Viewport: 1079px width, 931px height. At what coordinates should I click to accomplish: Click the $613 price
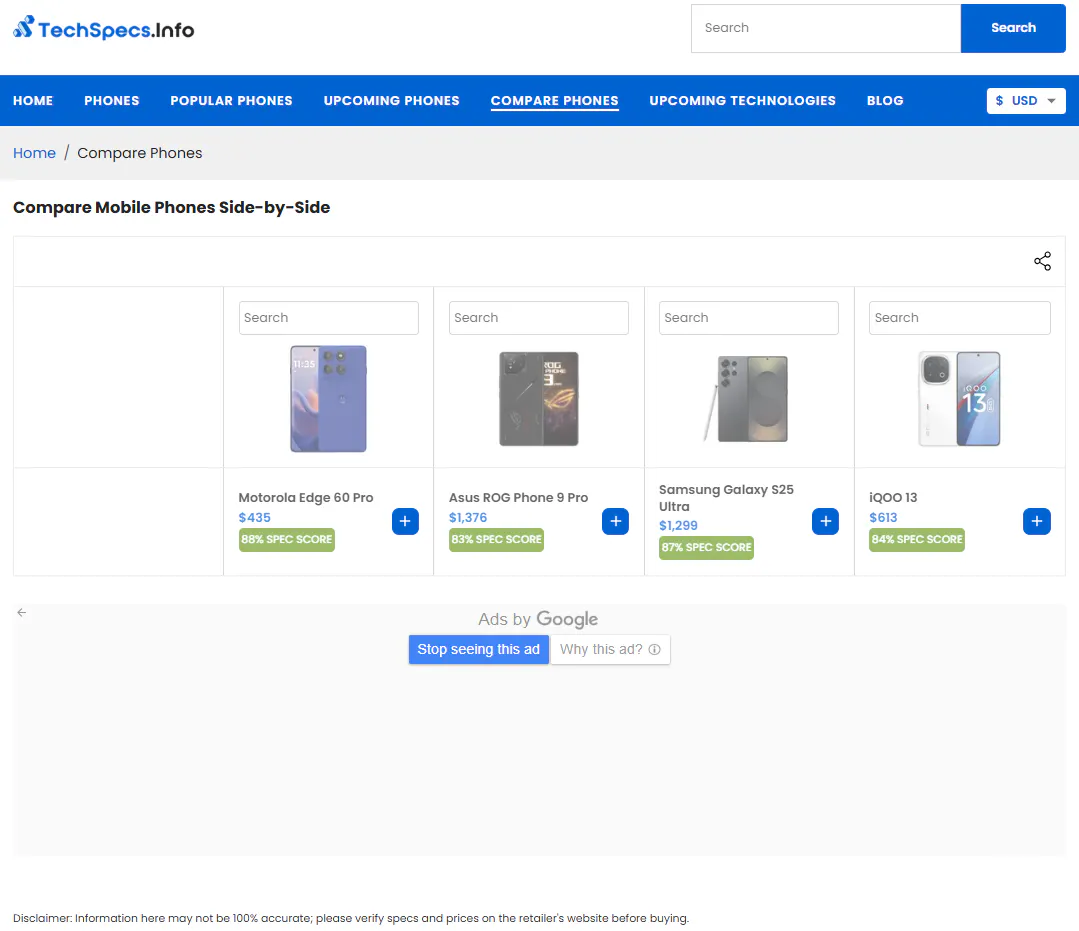[x=883, y=517]
